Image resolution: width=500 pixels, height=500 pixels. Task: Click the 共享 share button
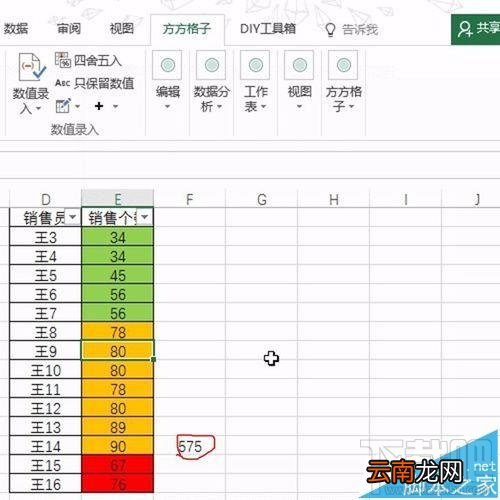[475, 29]
